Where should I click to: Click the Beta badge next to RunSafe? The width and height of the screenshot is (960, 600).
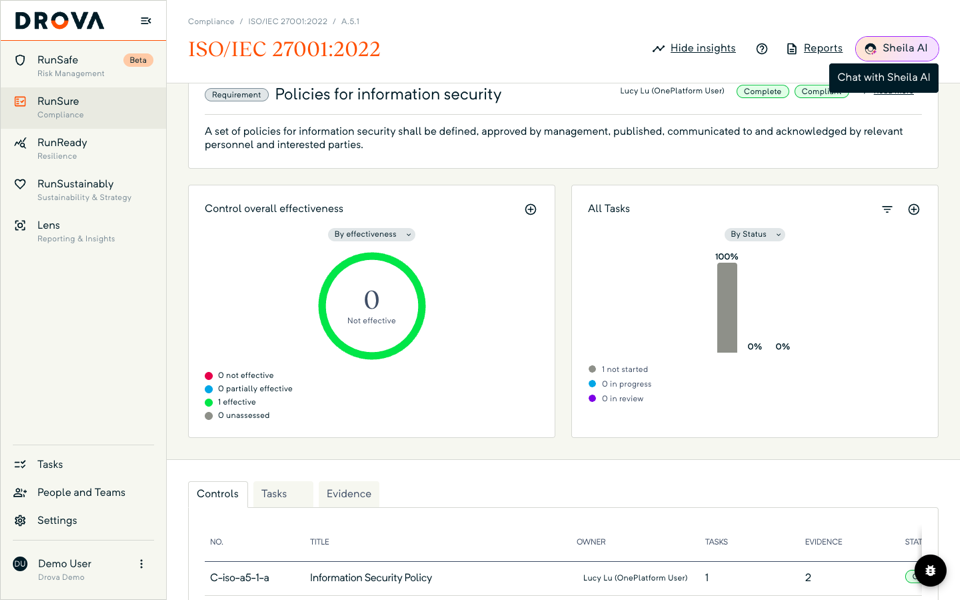pos(138,60)
